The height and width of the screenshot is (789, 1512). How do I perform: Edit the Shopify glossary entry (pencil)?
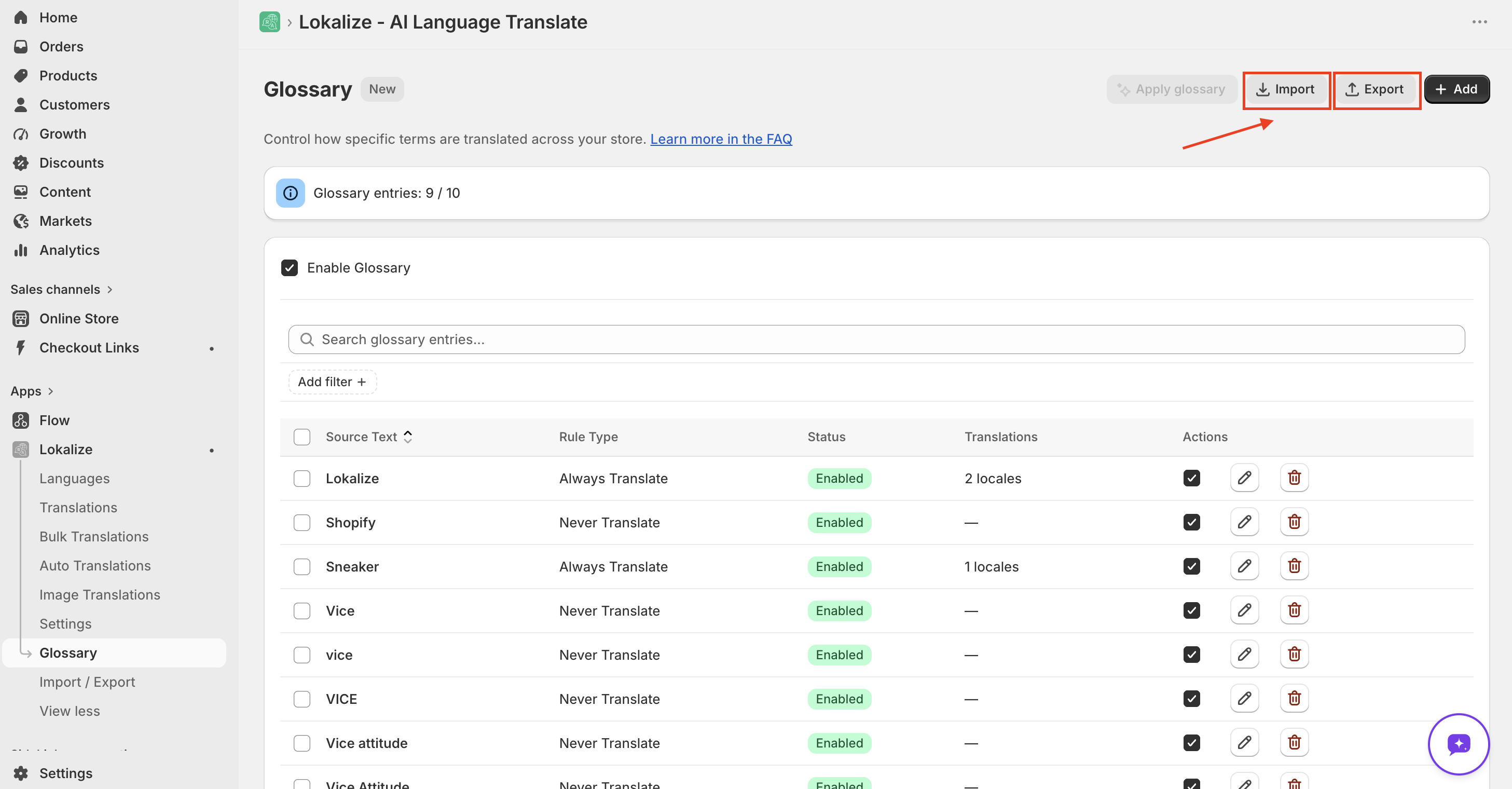pyautogui.click(x=1244, y=522)
